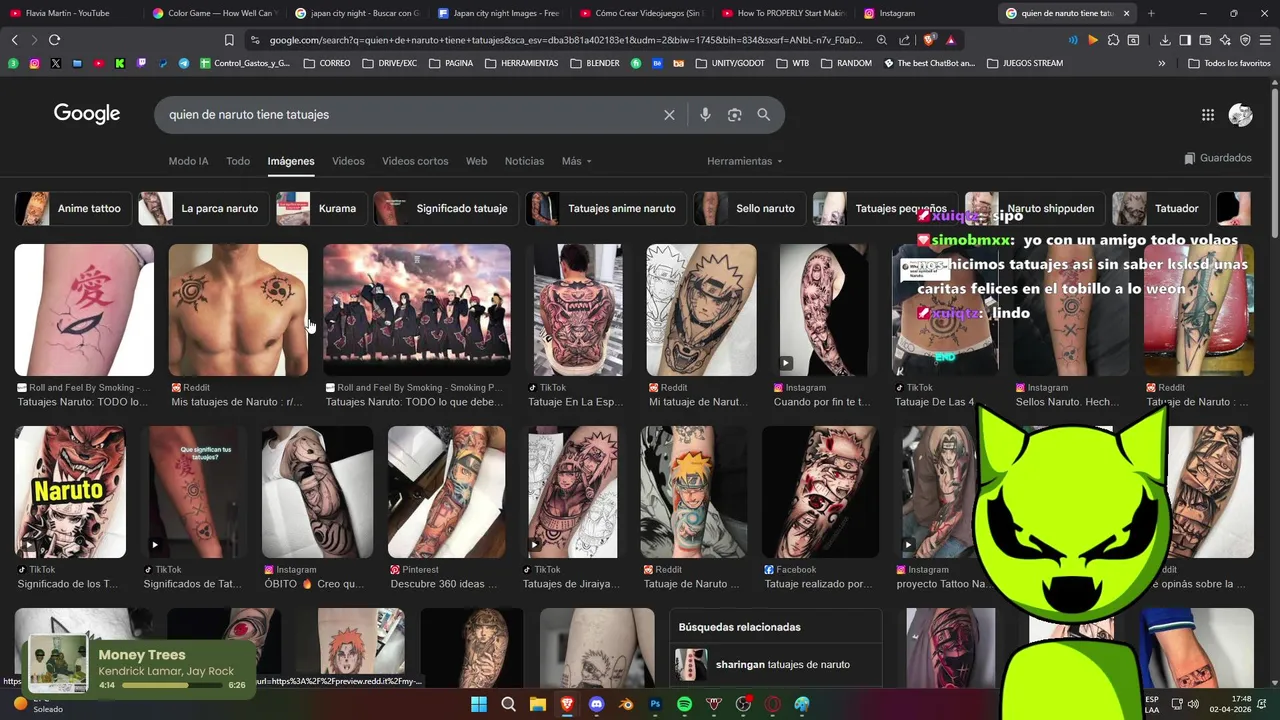This screenshot has height=720, width=1280.
Task: Open the Twitch bookmark icon
Action: click(141, 63)
